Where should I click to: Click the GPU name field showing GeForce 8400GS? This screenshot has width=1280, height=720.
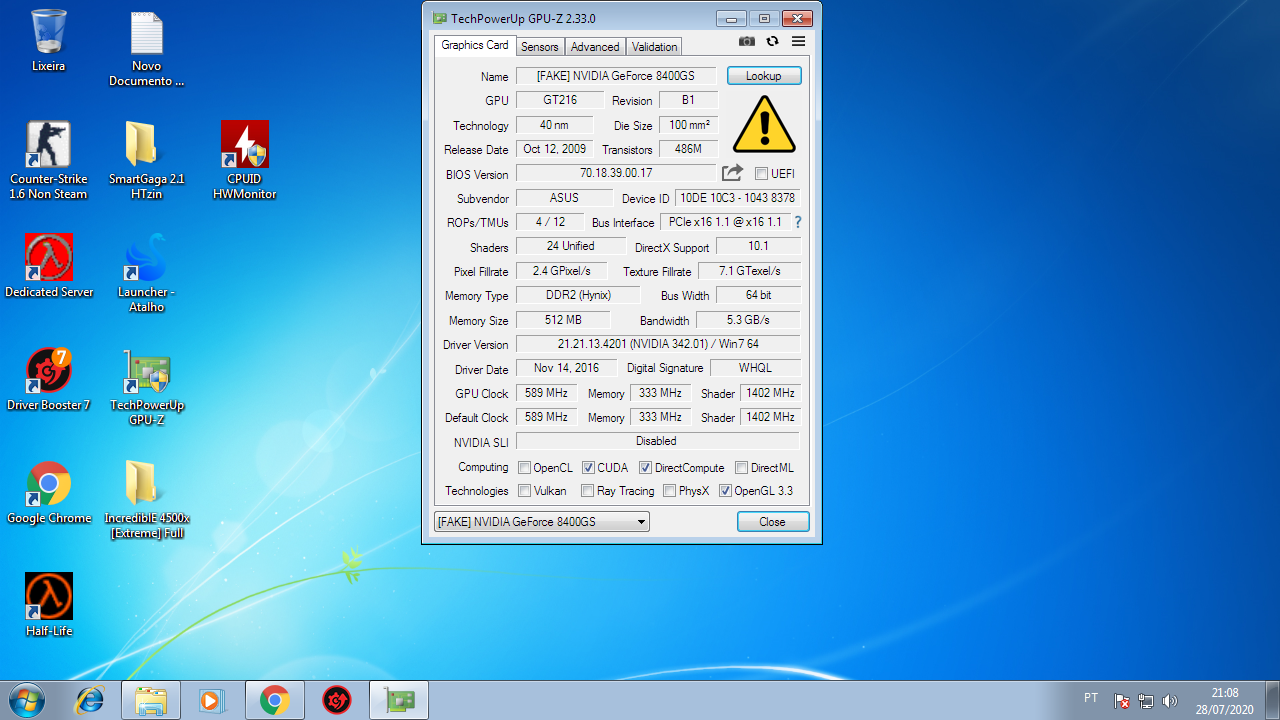pos(615,76)
